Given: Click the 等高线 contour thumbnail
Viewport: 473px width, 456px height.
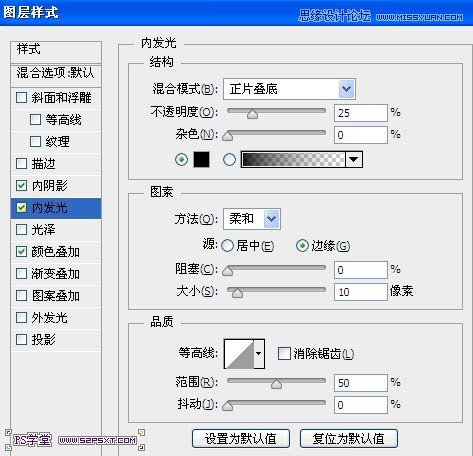Looking at the screenshot, I should [239, 354].
